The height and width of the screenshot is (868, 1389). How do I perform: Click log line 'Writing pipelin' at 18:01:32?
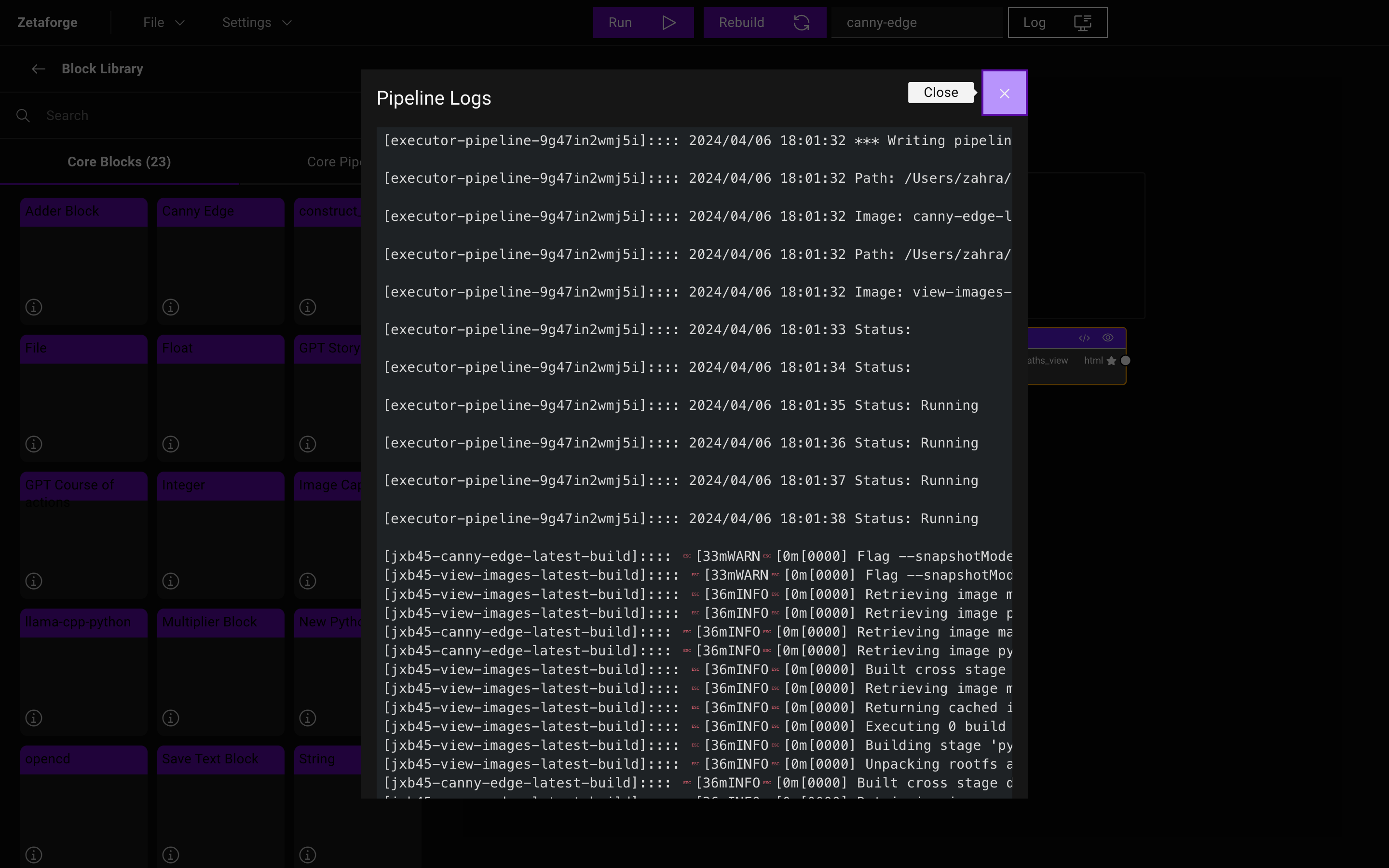click(697, 141)
